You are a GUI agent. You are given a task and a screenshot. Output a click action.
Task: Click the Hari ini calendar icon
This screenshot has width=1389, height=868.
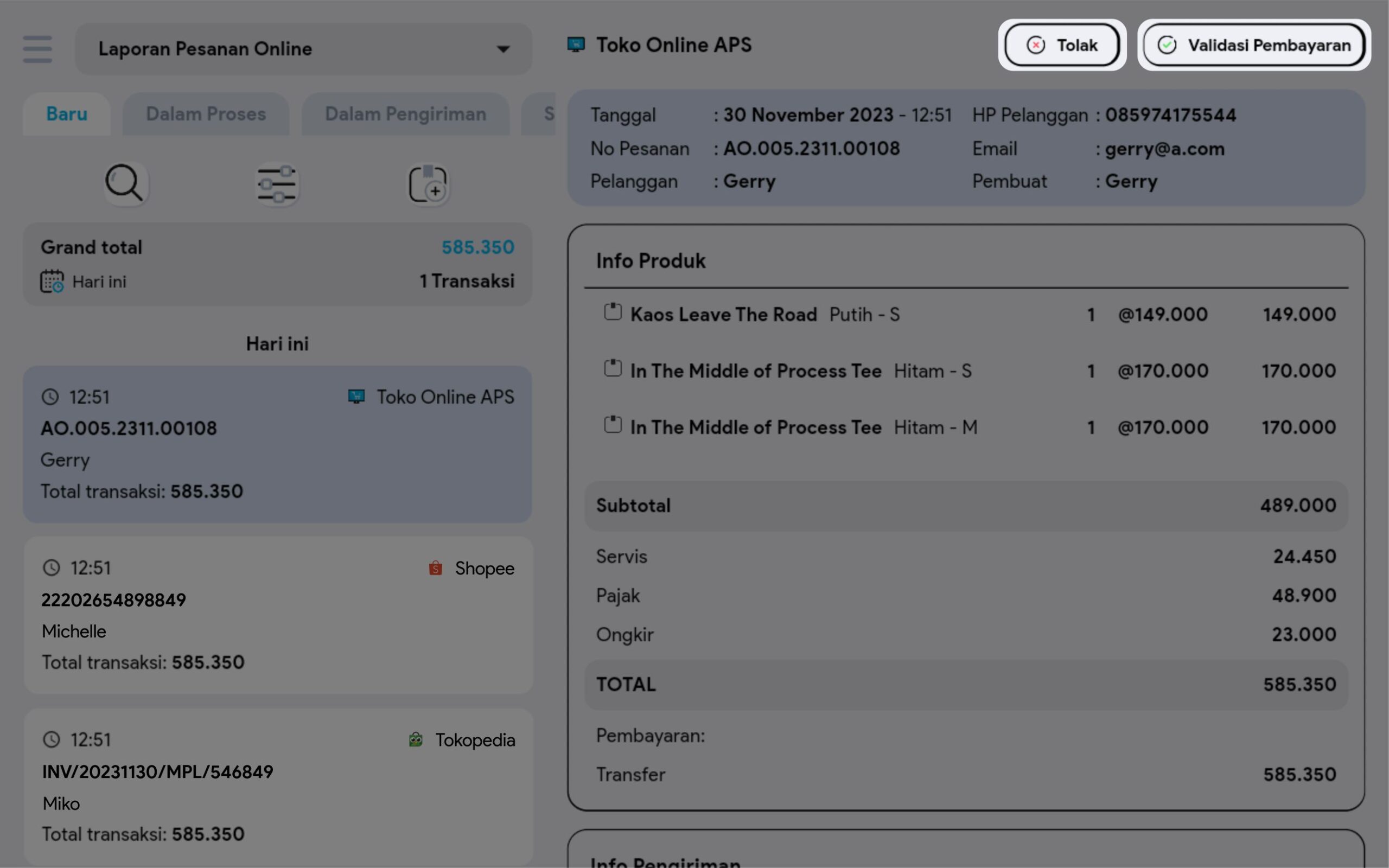click(x=52, y=282)
